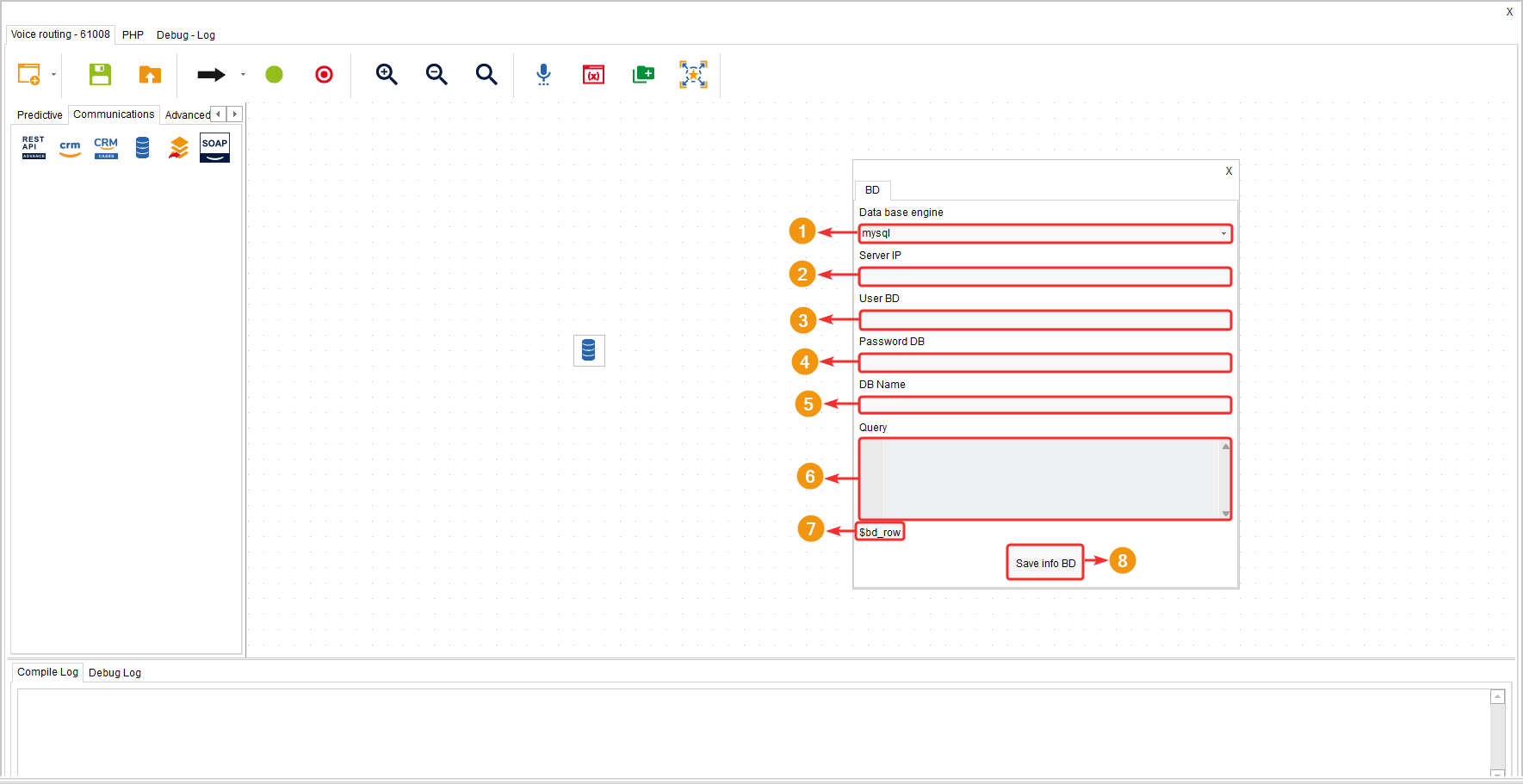Switch to Voice routing - 61008 tab
Screen dimensions: 1523x784
(x=60, y=34)
